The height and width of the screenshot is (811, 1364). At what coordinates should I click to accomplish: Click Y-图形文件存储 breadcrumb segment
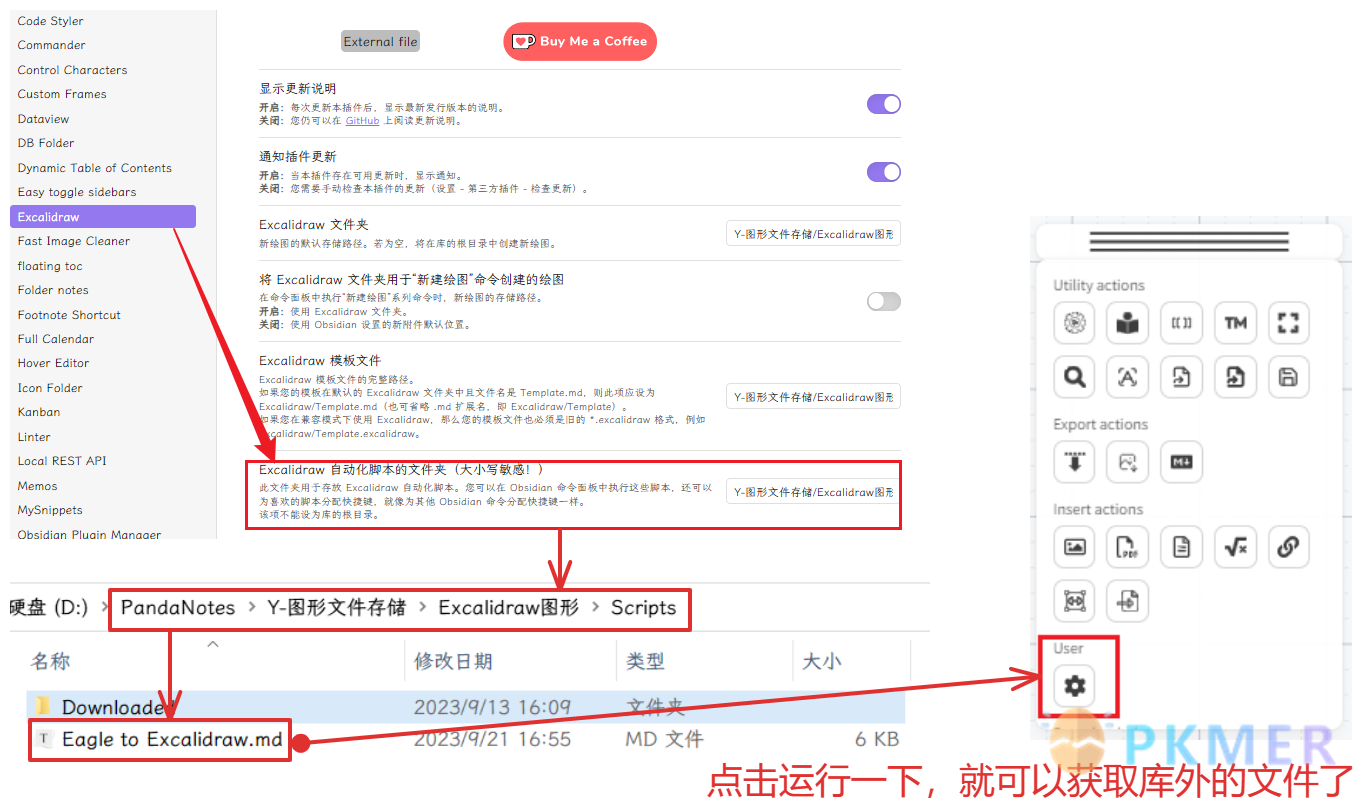tap(336, 608)
